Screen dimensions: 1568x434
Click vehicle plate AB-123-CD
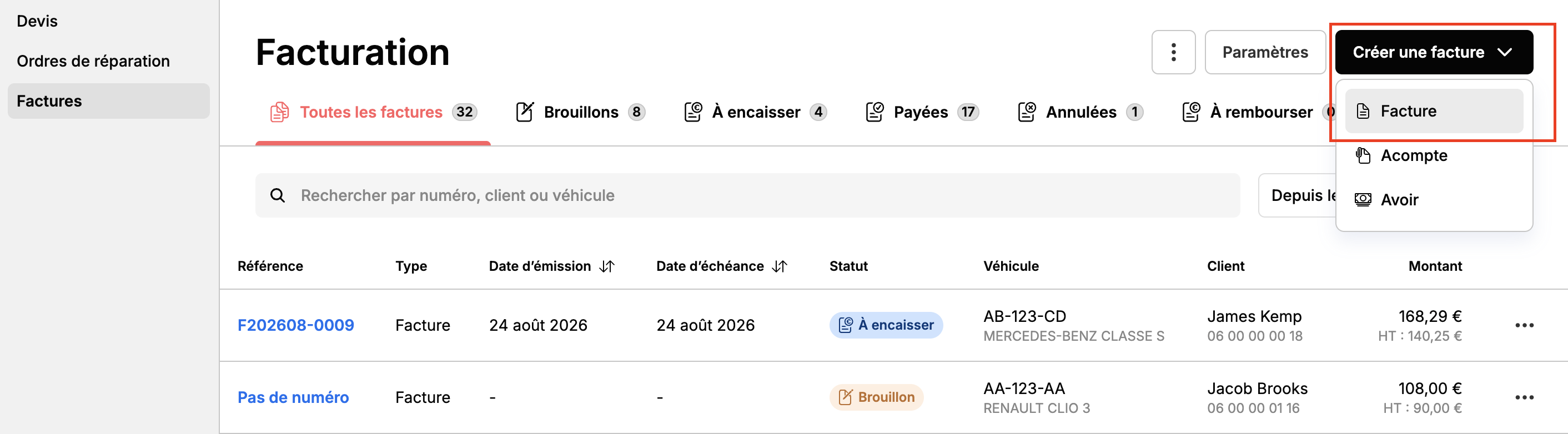tap(1025, 316)
